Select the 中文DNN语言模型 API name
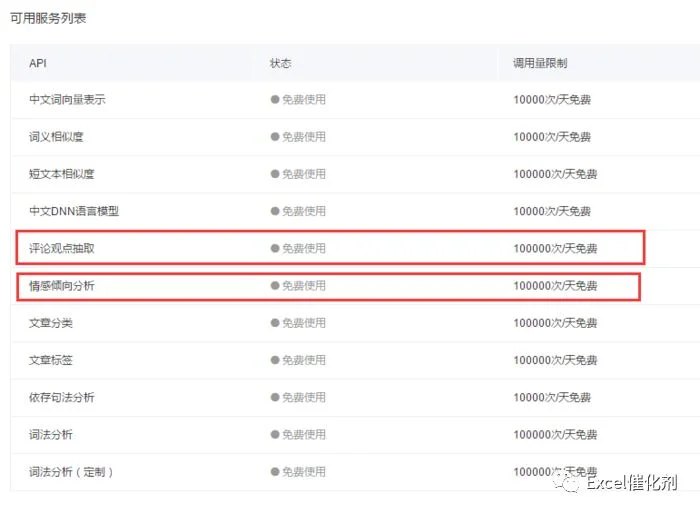The height and width of the screenshot is (513, 700). pyautogui.click(x=74, y=211)
